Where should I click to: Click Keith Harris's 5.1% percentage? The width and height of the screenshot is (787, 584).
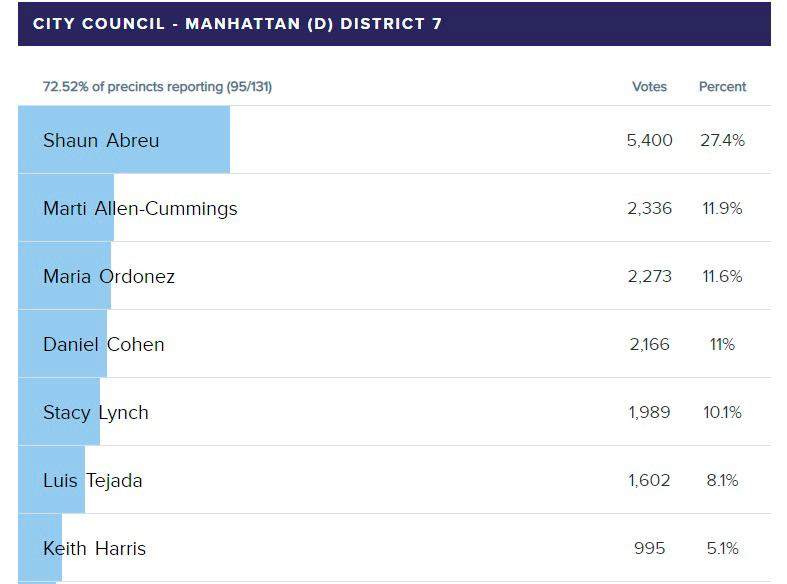(722, 549)
